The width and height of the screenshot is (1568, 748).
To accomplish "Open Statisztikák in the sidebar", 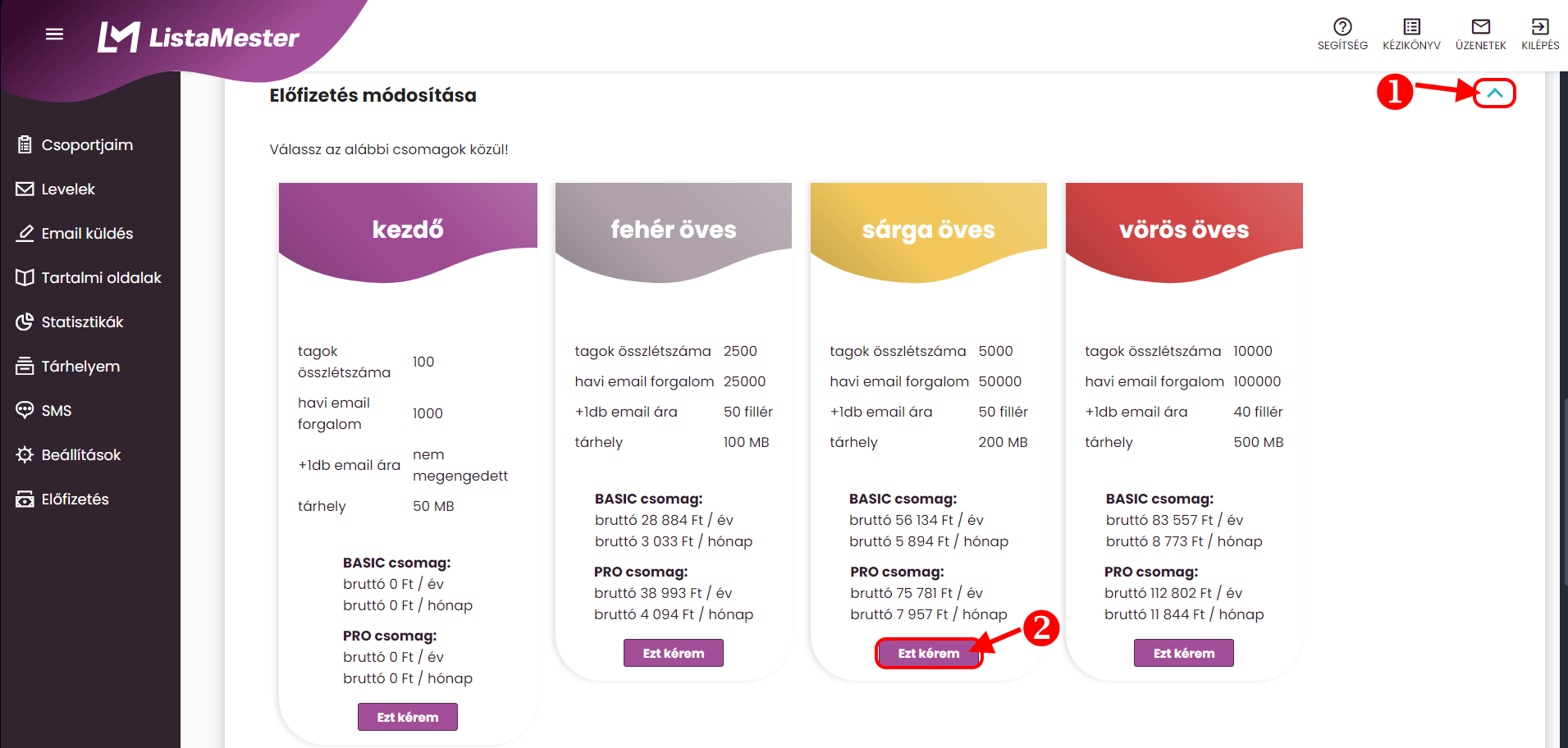I will [82, 322].
